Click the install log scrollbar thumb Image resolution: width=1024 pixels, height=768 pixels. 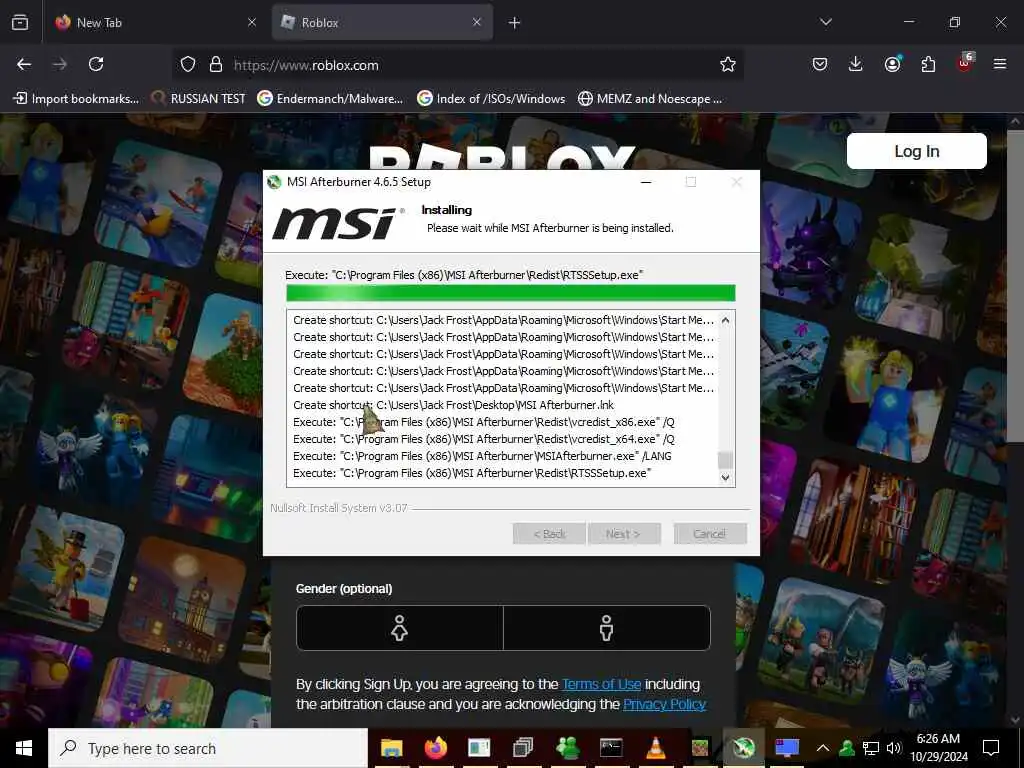(x=725, y=460)
